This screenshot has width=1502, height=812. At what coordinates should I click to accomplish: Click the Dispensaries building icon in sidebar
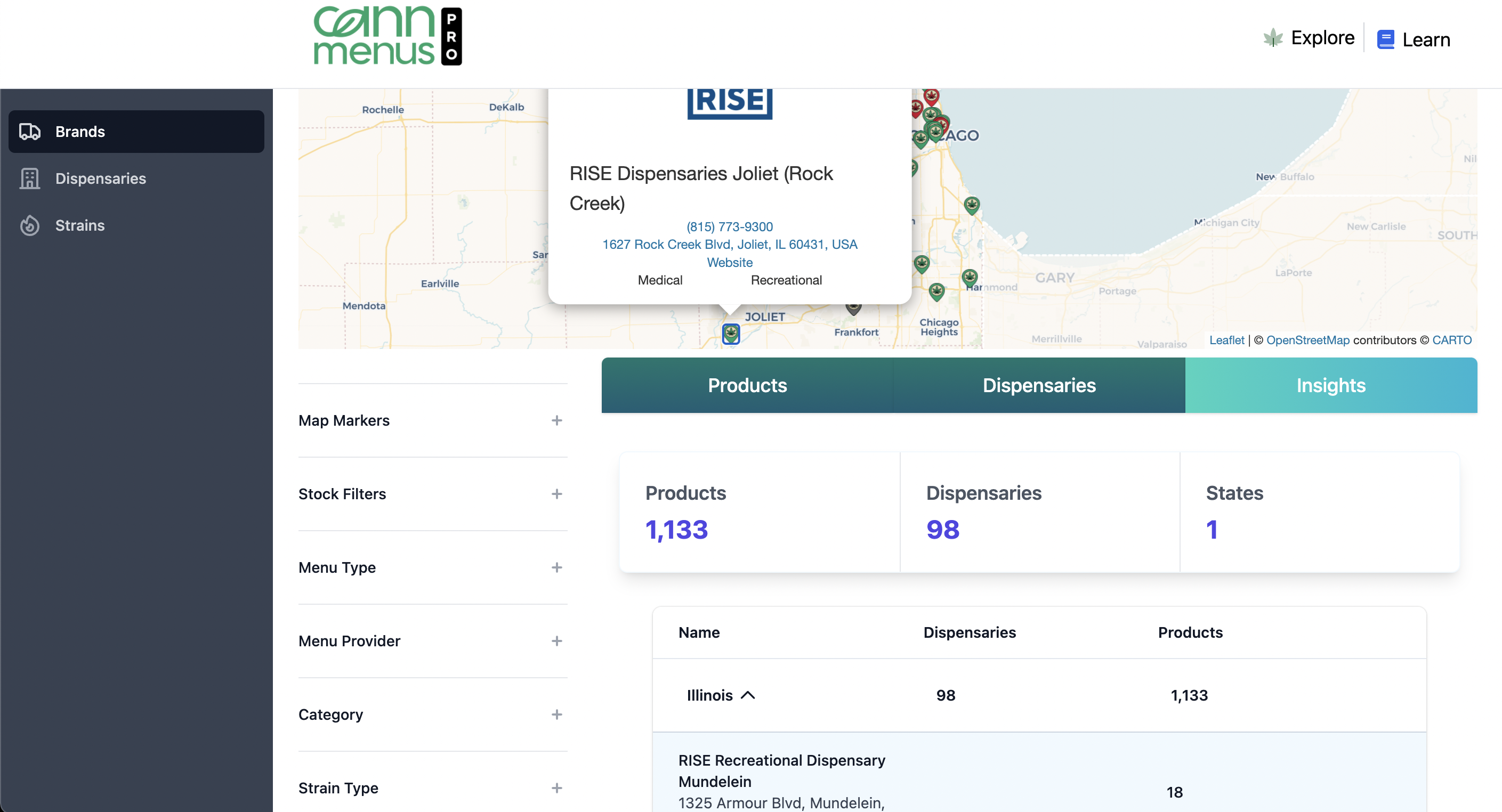point(30,178)
